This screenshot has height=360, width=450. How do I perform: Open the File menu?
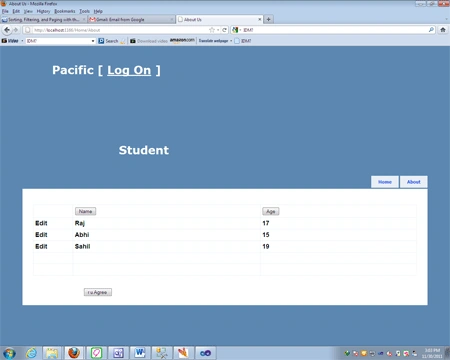[x=5, y=11]
